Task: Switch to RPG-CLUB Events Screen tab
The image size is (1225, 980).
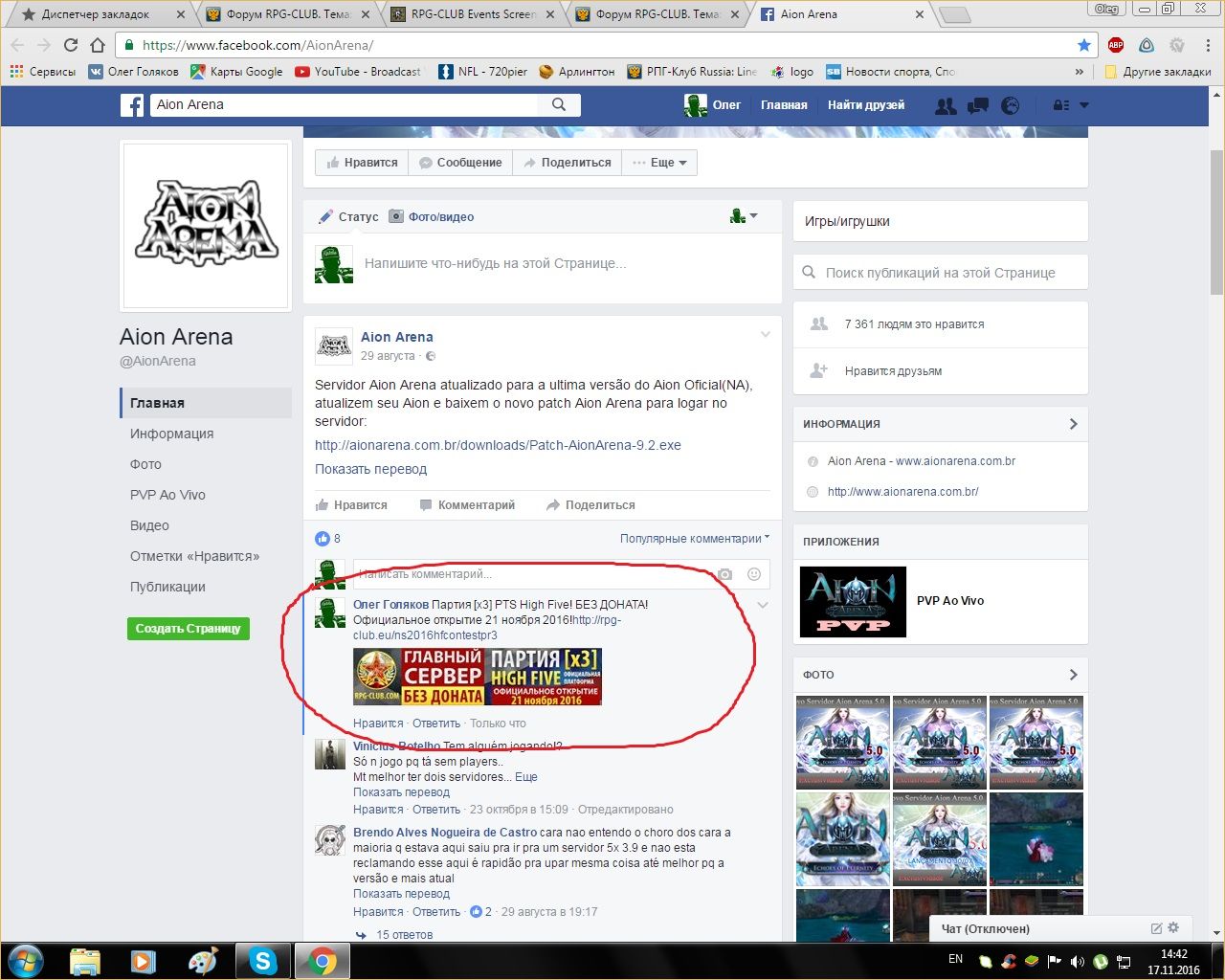Action: point(474,14)
